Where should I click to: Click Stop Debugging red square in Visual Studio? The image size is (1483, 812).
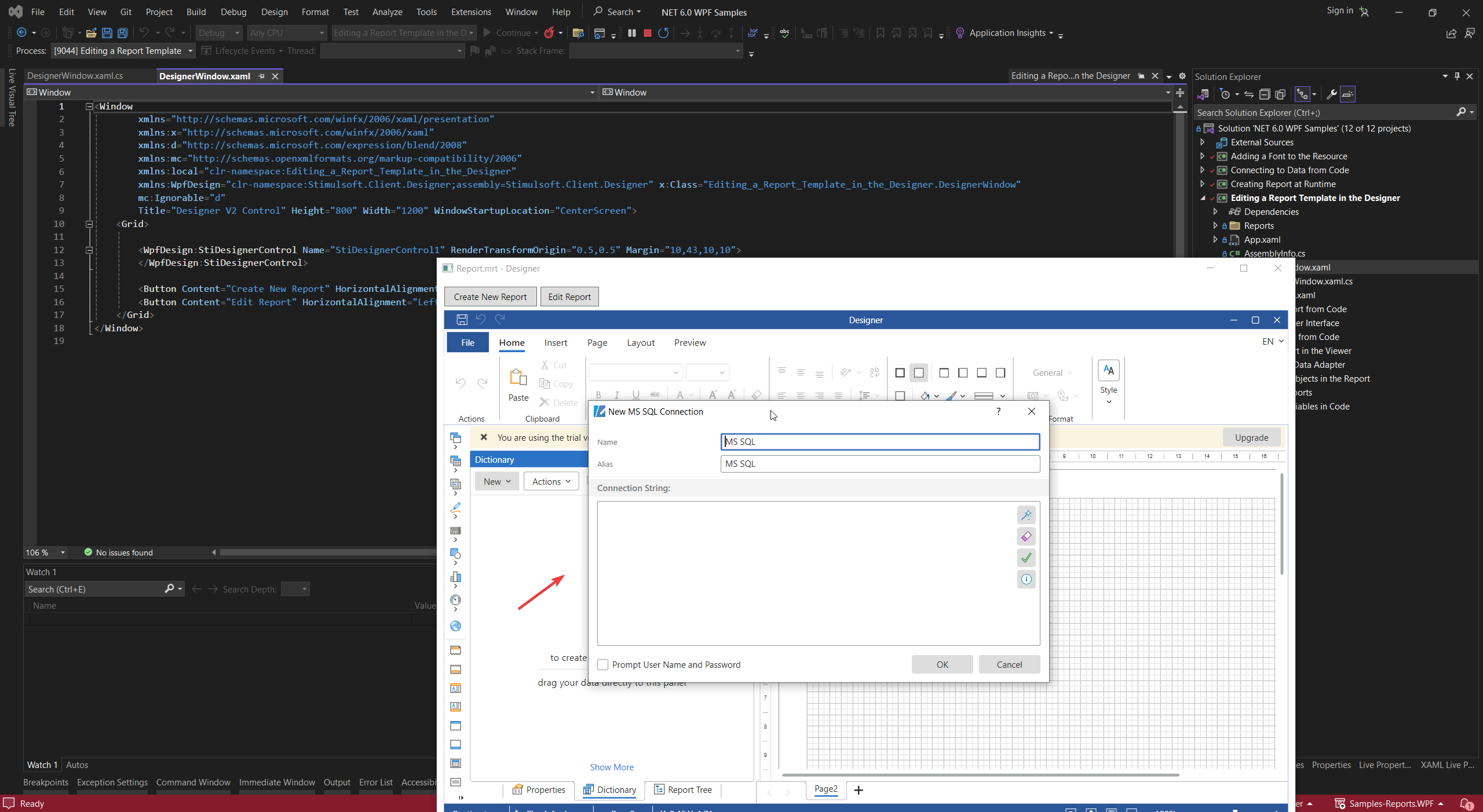[648, 33]
